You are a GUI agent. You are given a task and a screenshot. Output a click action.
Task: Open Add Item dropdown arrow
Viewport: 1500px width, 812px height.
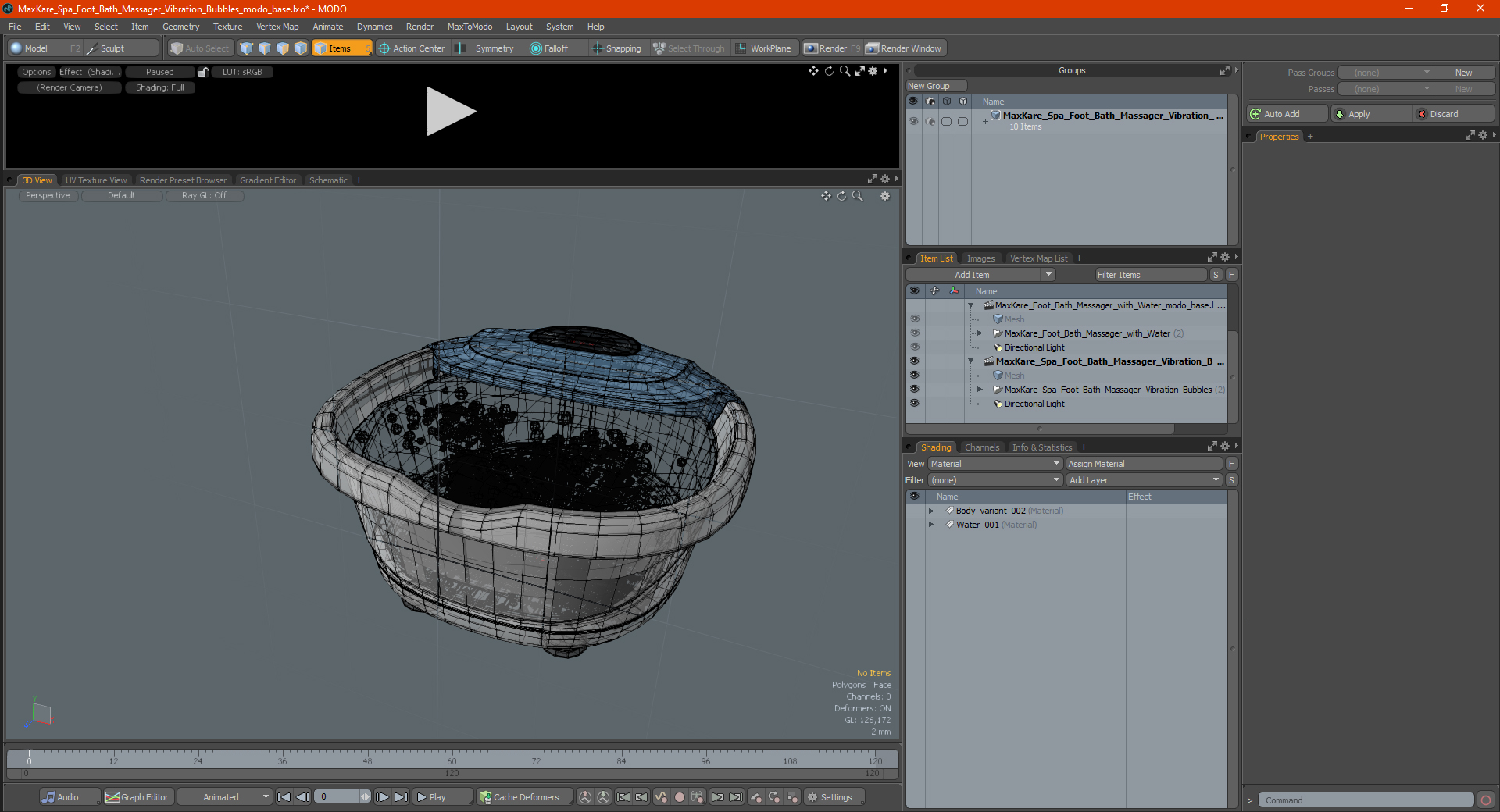[x=1048, y=275]
